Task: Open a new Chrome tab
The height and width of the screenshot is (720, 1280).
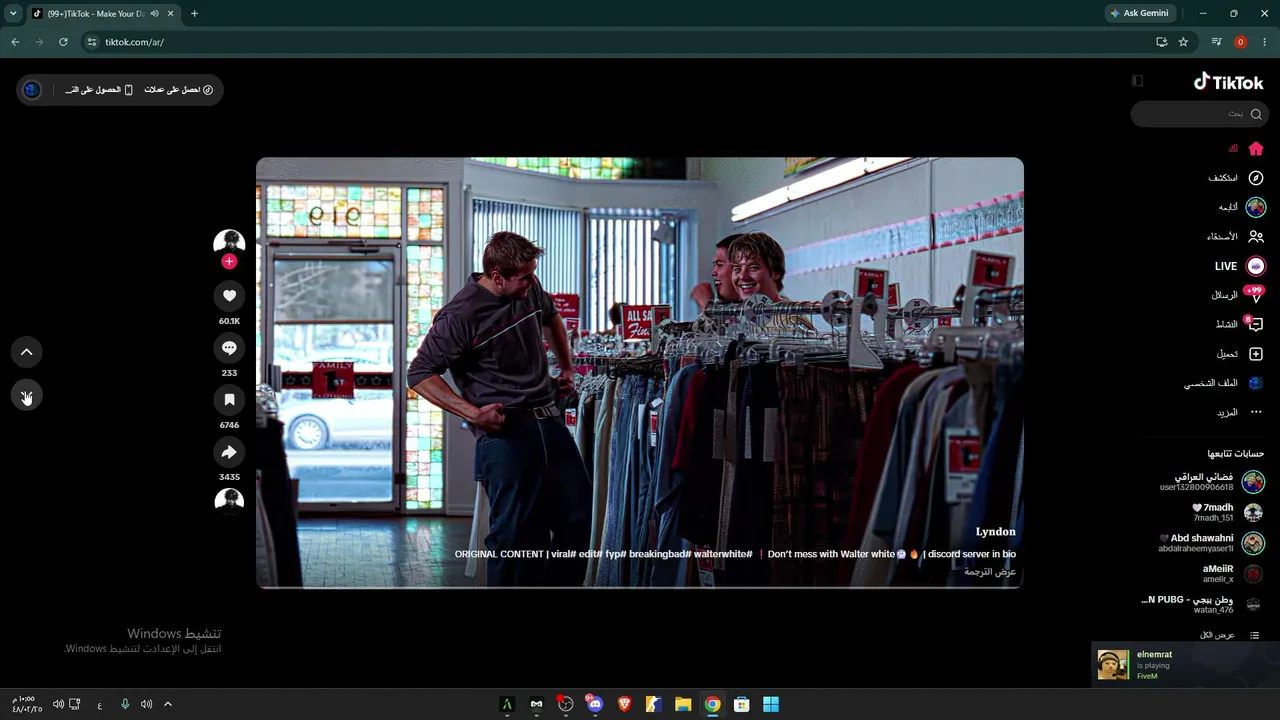Action: pos(194,14)
